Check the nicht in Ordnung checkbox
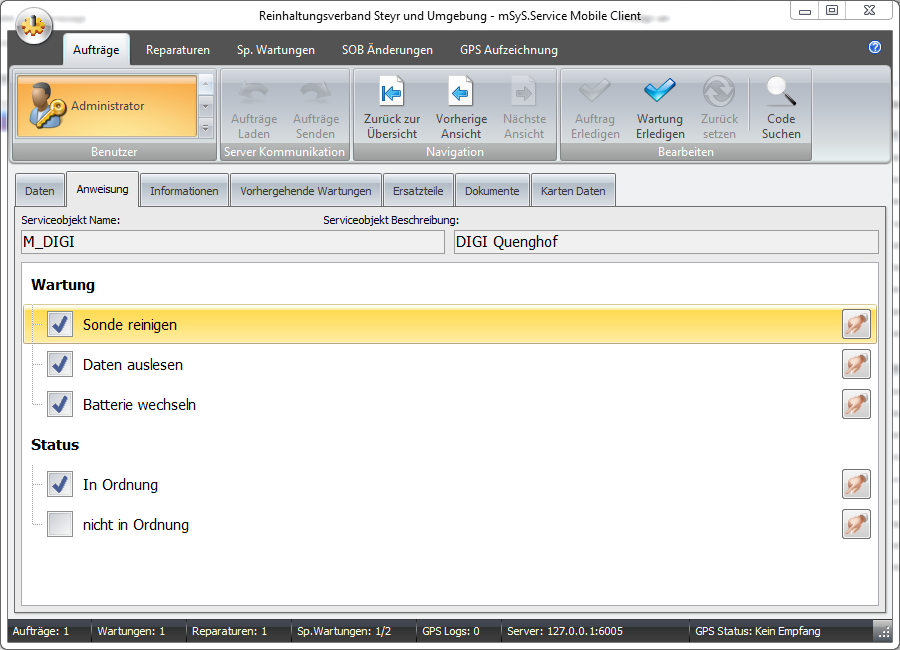Viewport: 900px width, 650px height. click(x=60, y=525)
